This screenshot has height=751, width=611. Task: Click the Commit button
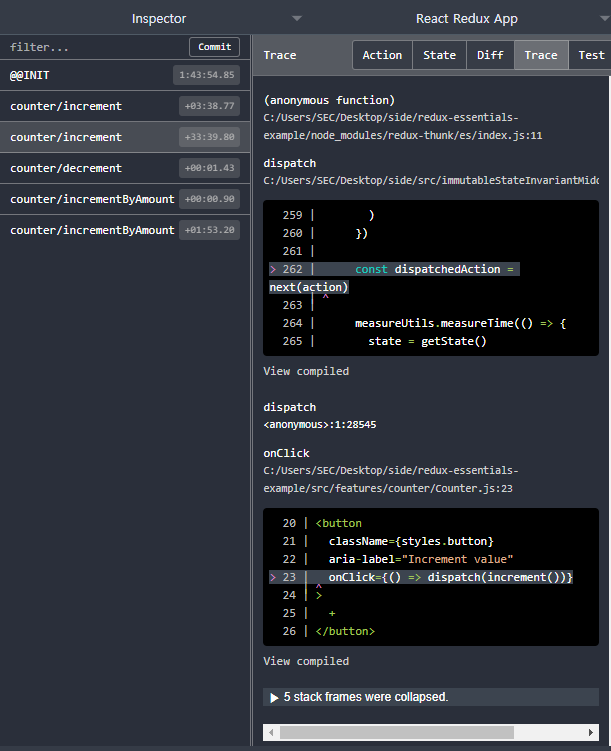[215, 47]
